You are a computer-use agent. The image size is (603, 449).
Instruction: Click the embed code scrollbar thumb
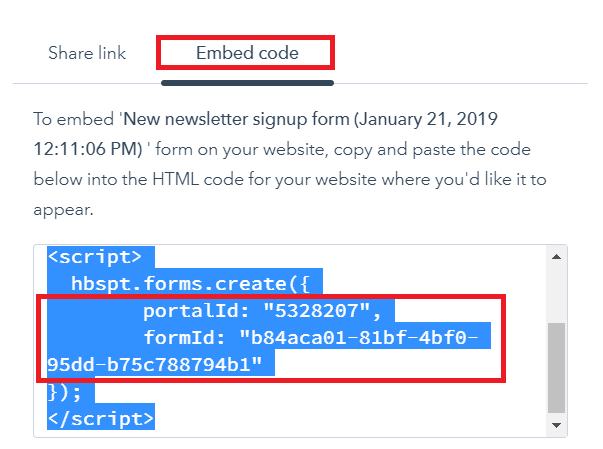tap(556, 360)
